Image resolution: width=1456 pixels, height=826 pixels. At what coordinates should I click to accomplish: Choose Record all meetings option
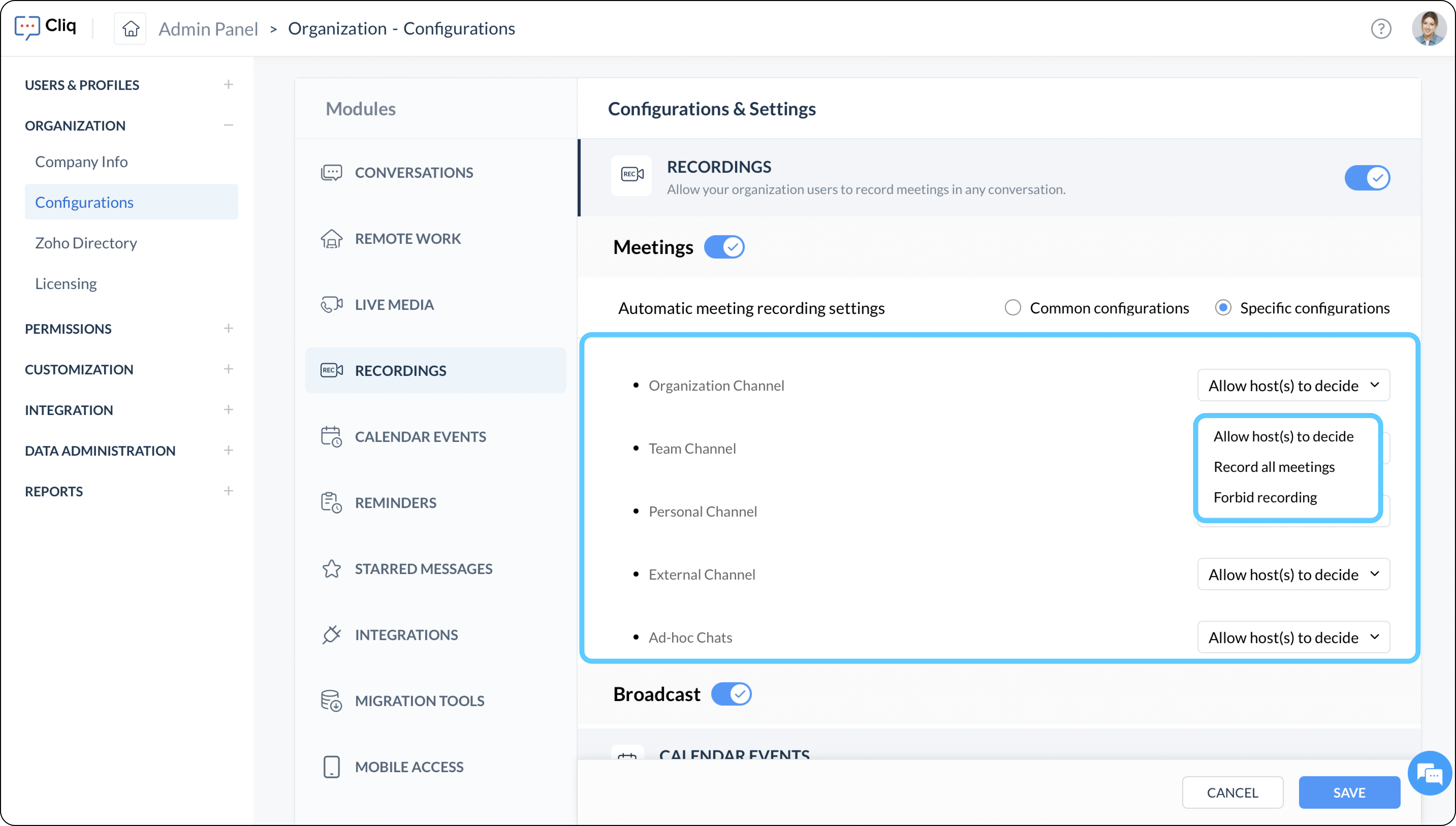coord(1274,466)
